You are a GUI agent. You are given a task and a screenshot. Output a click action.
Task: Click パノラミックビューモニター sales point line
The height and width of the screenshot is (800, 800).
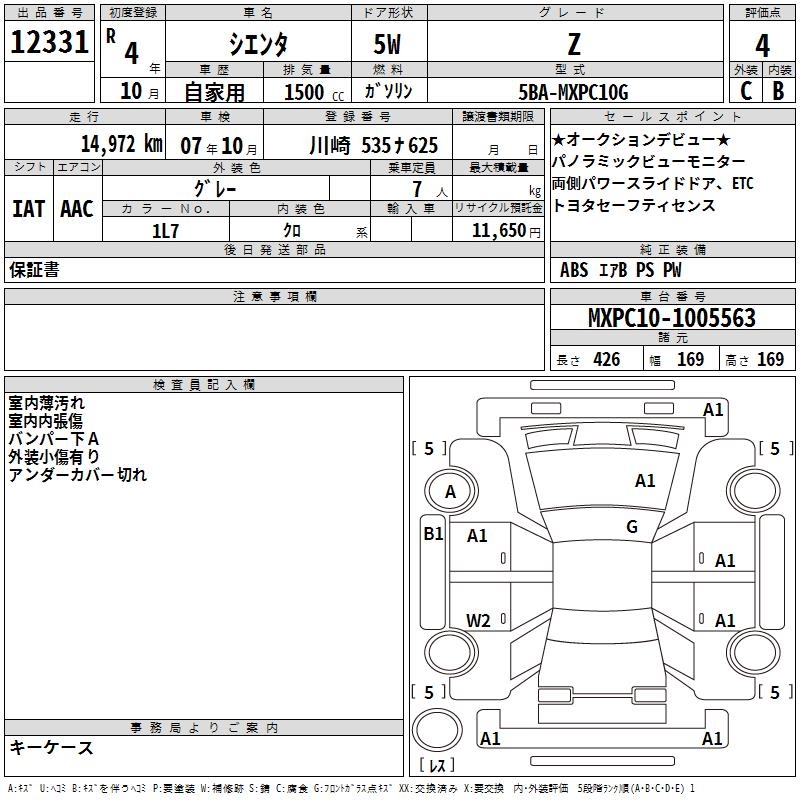(x=648, y=162)
